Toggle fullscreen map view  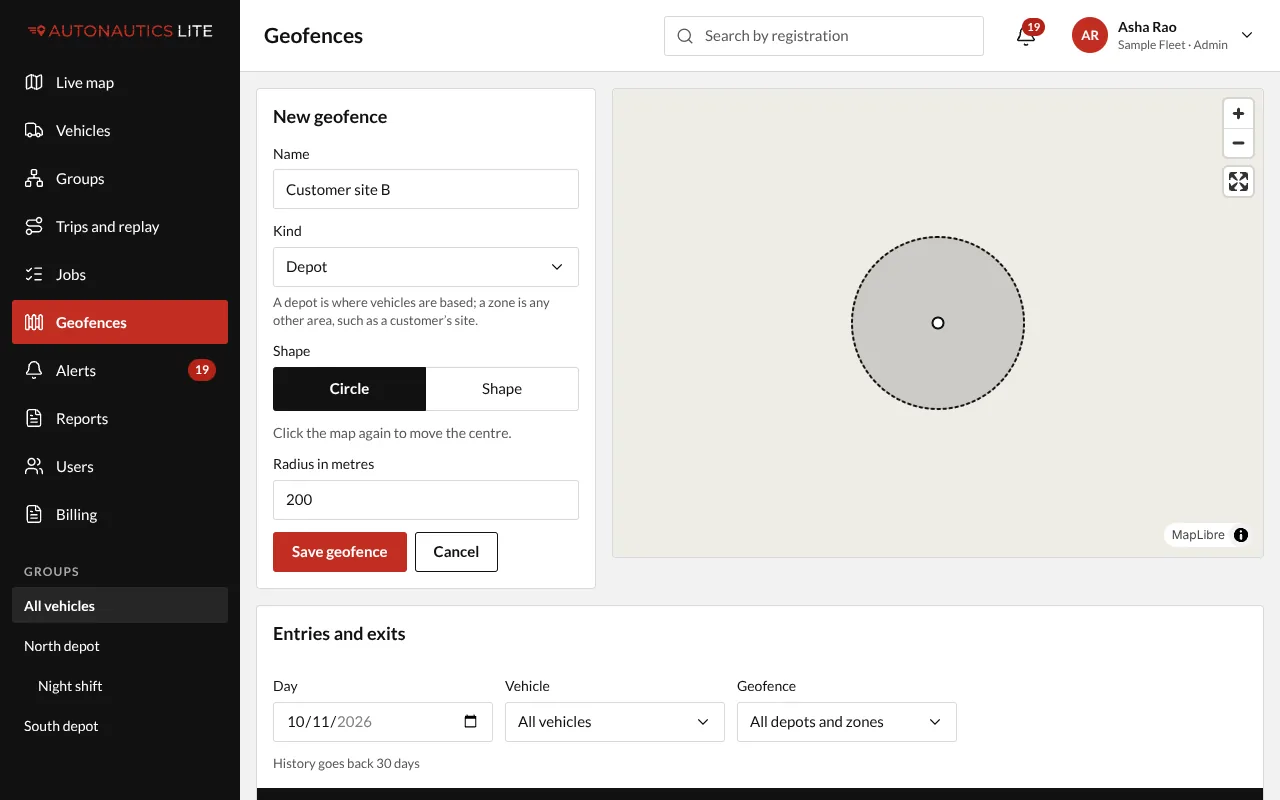pos(1238,181)
